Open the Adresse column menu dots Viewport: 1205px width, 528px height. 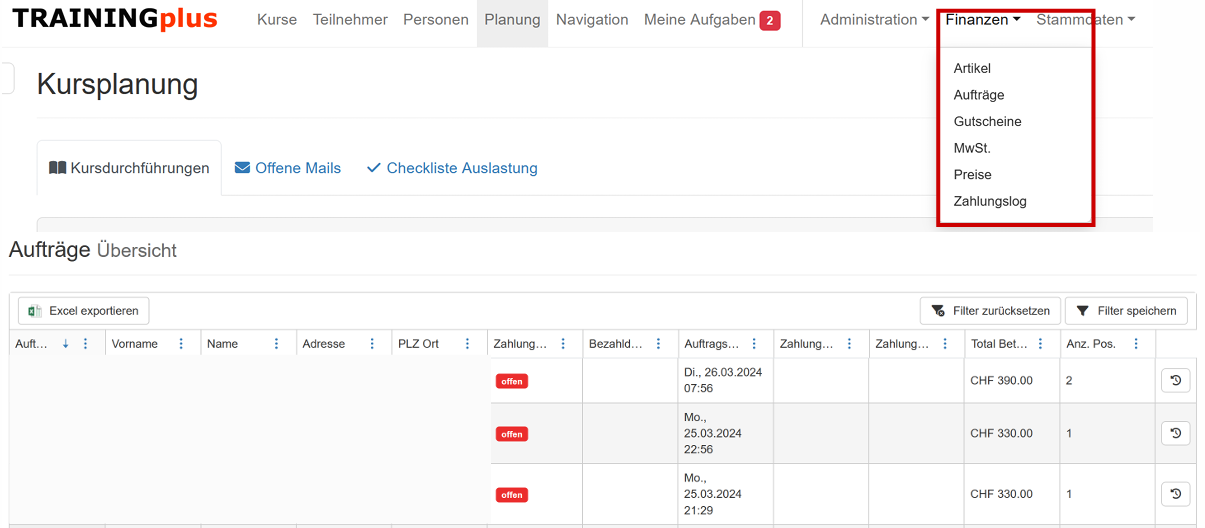(372, 344)
